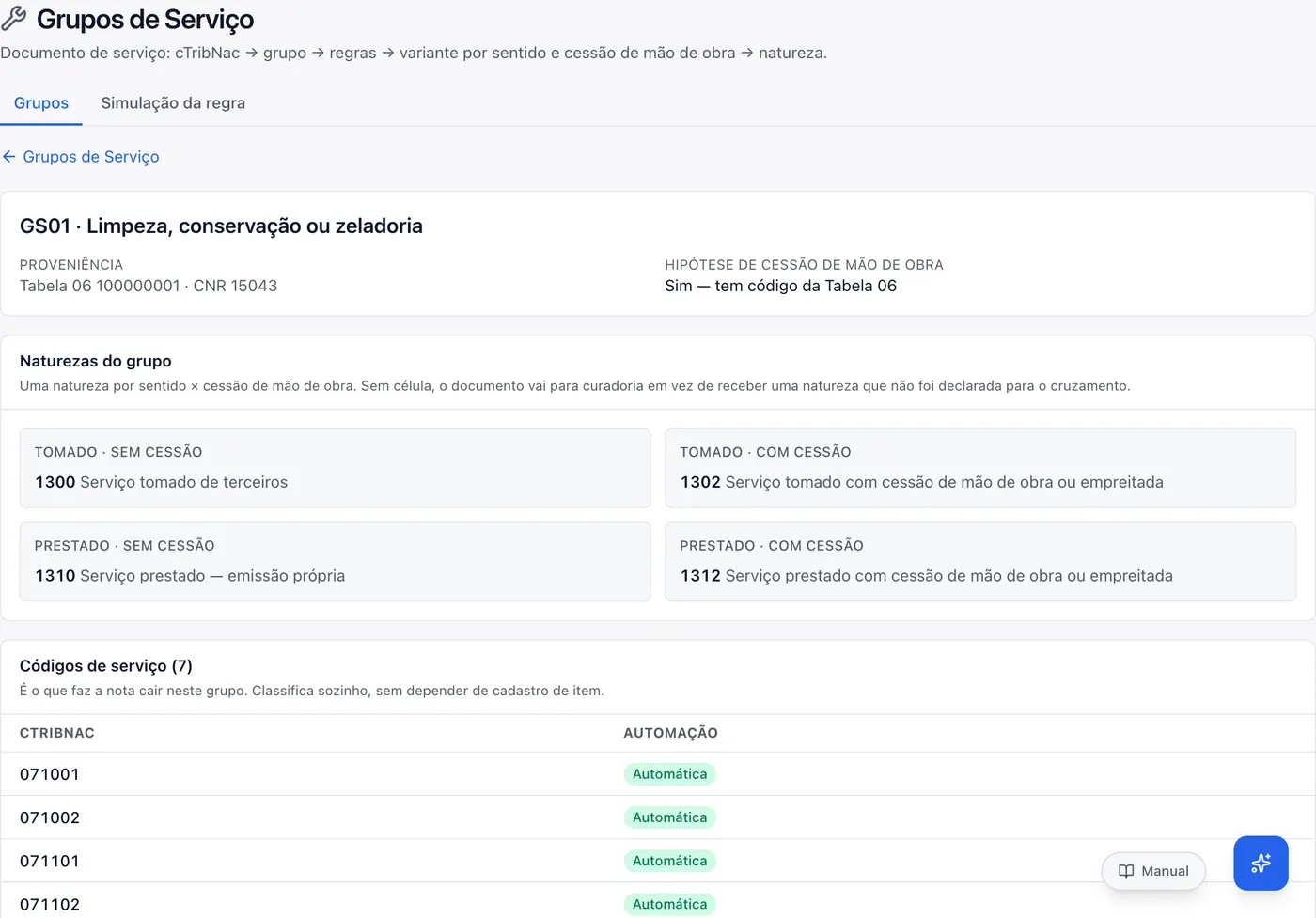Select the Tomado · Com cessão card 1302
The height and width of the screenshot is (918, 1316).
(980, 468)
